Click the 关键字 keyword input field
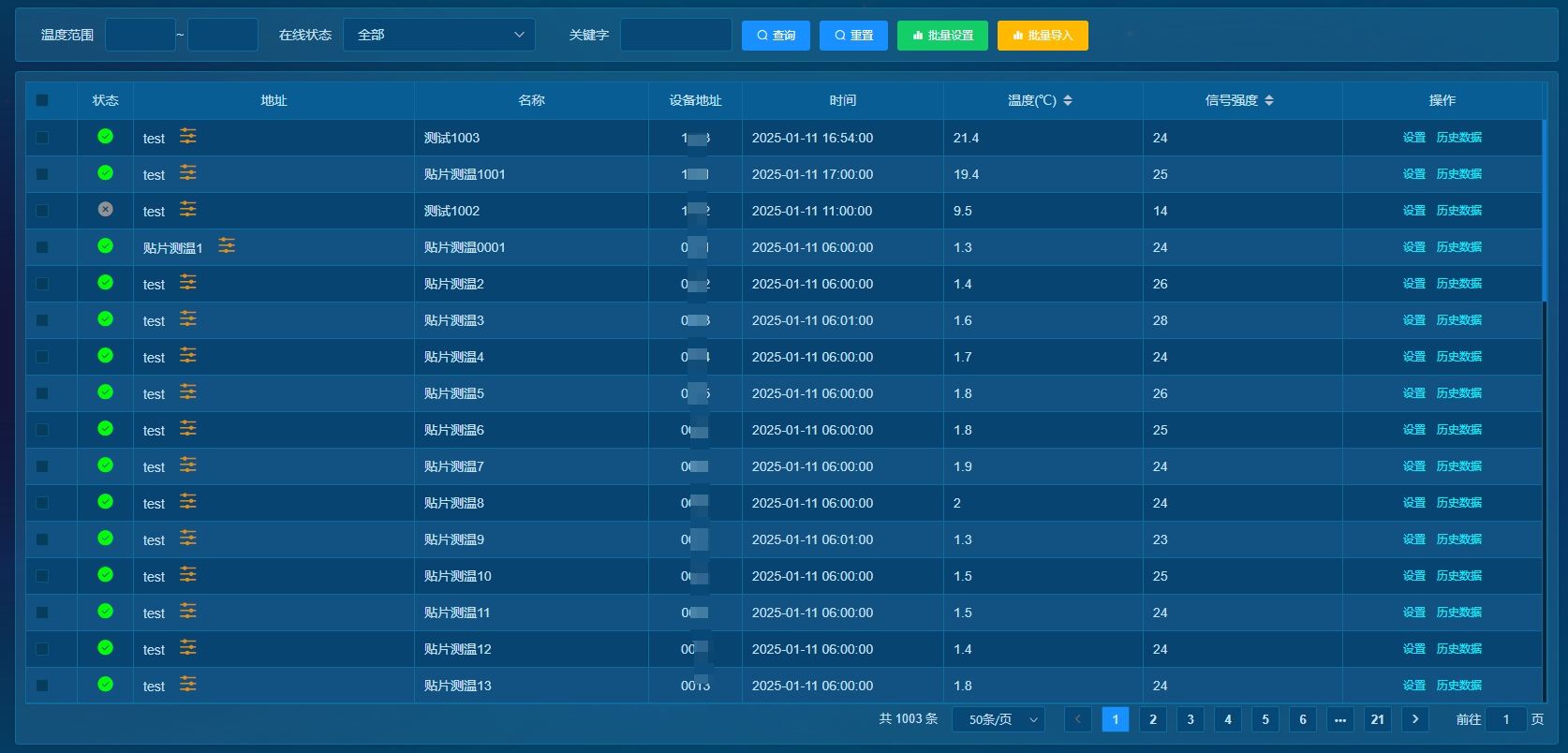1568x753 pixels. coord(675,35)
